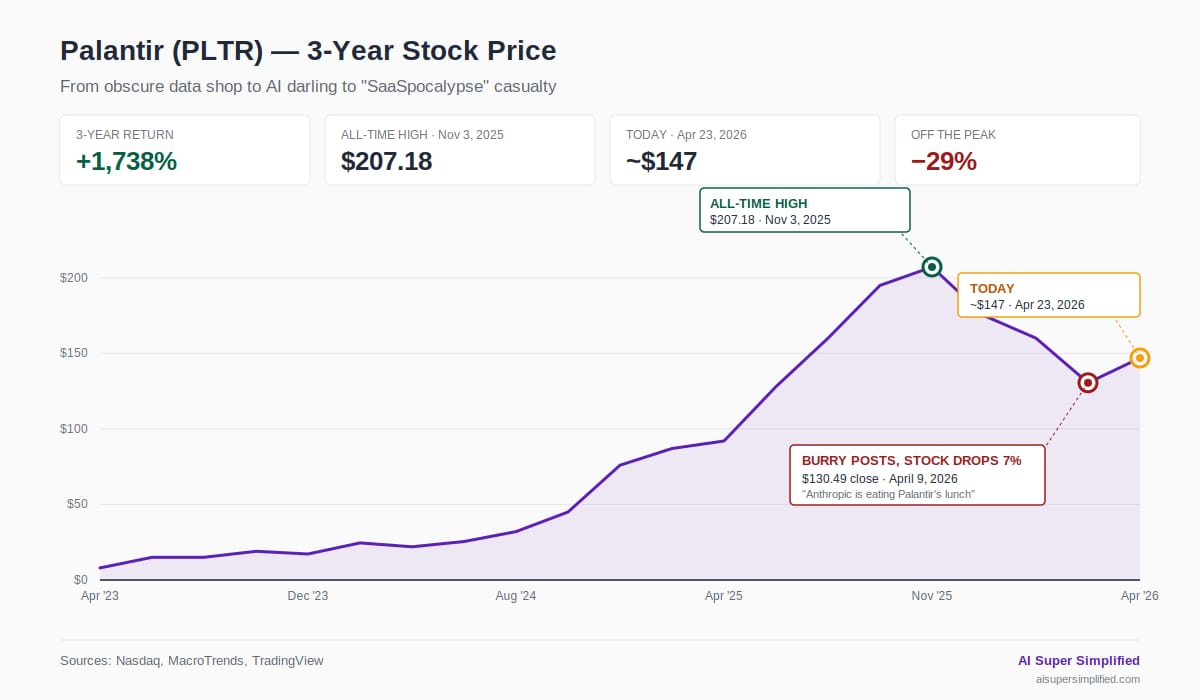Image resolution: width=1200 pixels, height=700 pixels.
Task: Select the TODAY annotation callout box
Action: [1048, 295]
